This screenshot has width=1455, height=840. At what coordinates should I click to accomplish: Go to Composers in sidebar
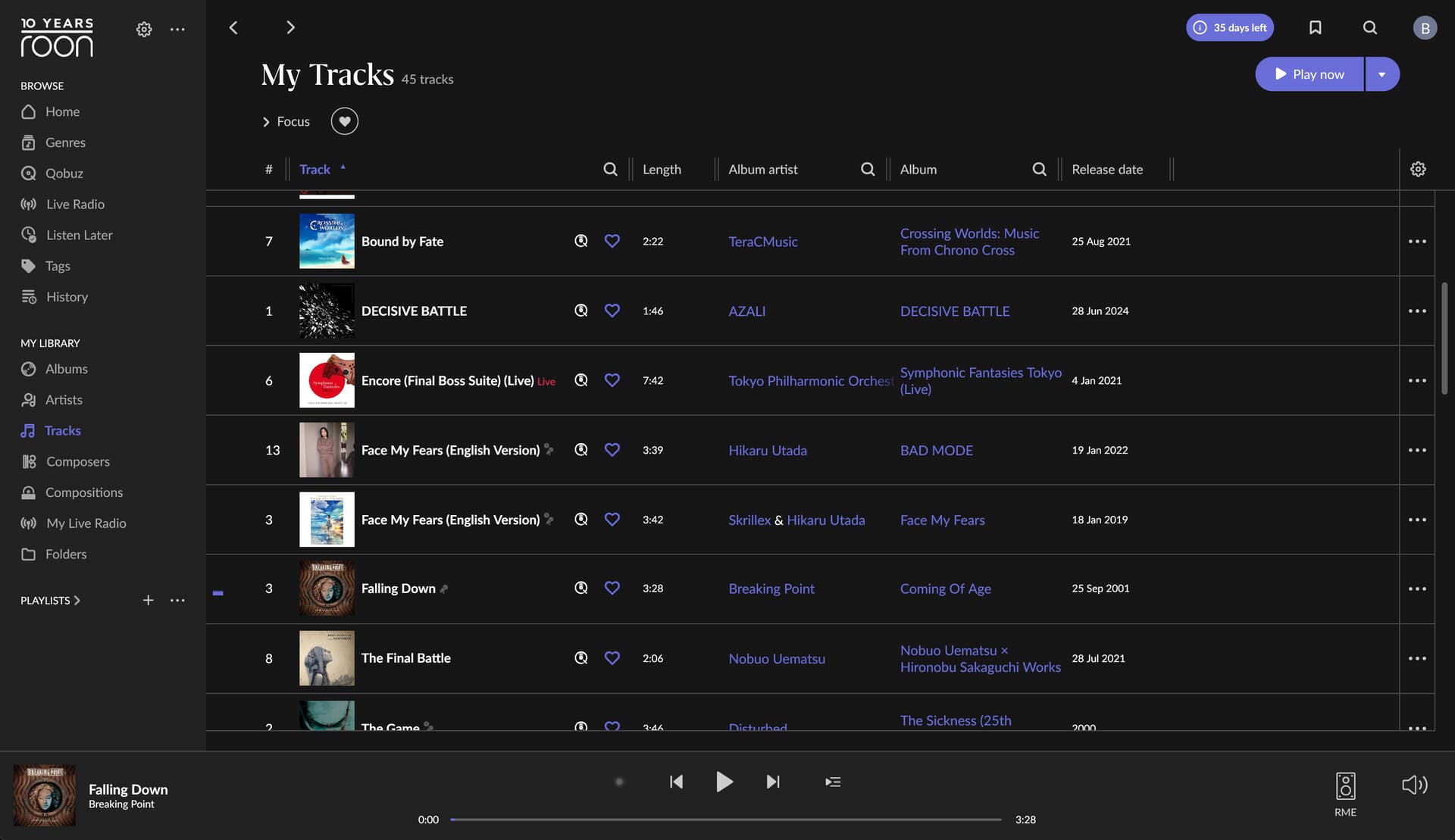tap(77, 461)
